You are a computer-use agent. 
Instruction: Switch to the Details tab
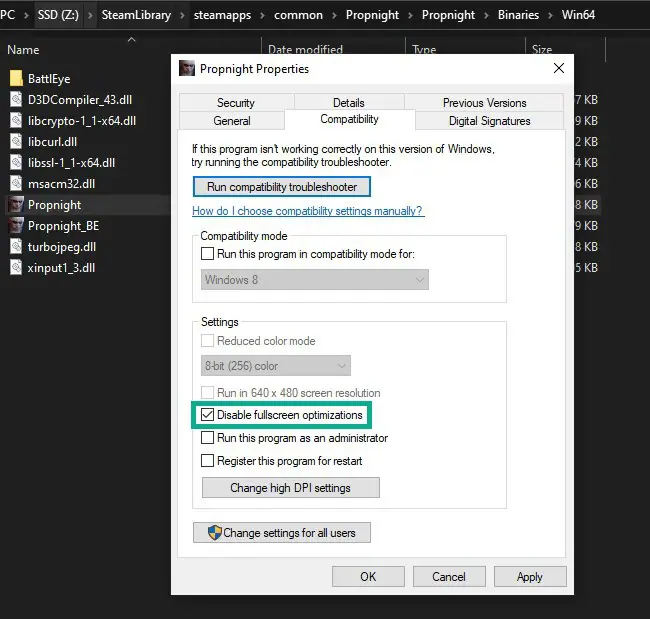349,102
